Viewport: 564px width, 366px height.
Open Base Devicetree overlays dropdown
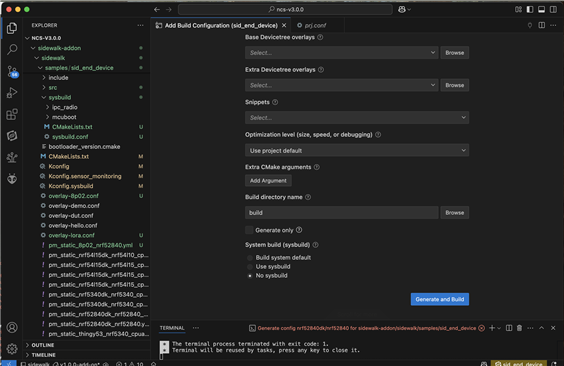[341, 53]
